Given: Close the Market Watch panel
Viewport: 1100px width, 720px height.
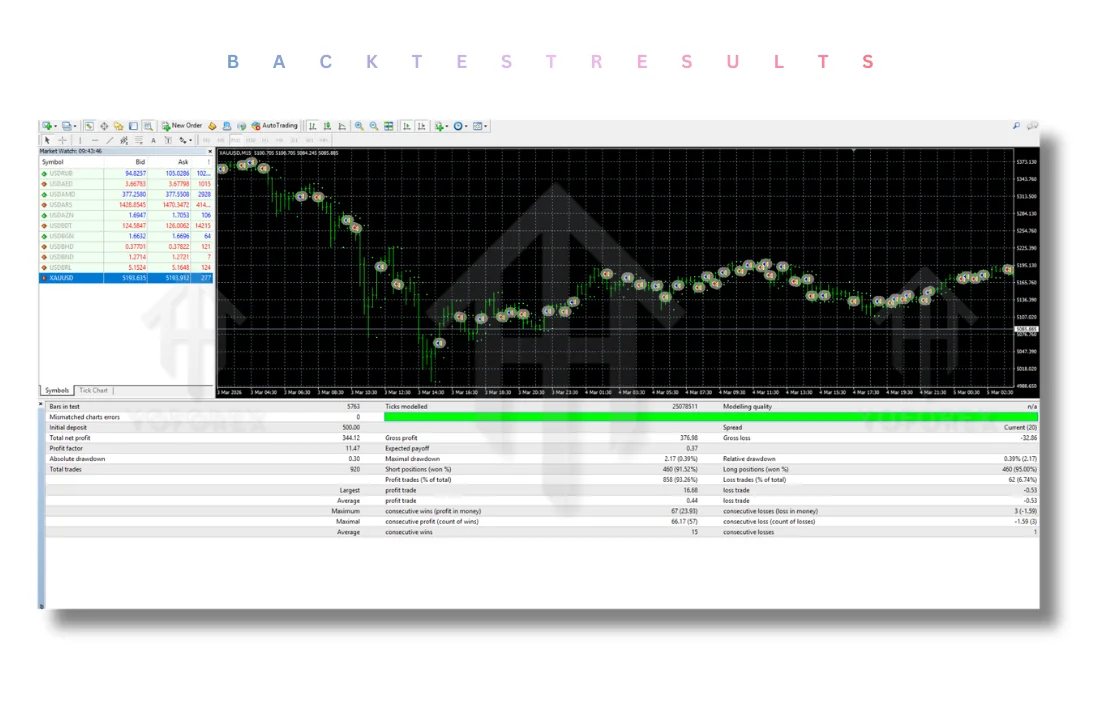Looking at the screenshot, I should click(209, 151).
